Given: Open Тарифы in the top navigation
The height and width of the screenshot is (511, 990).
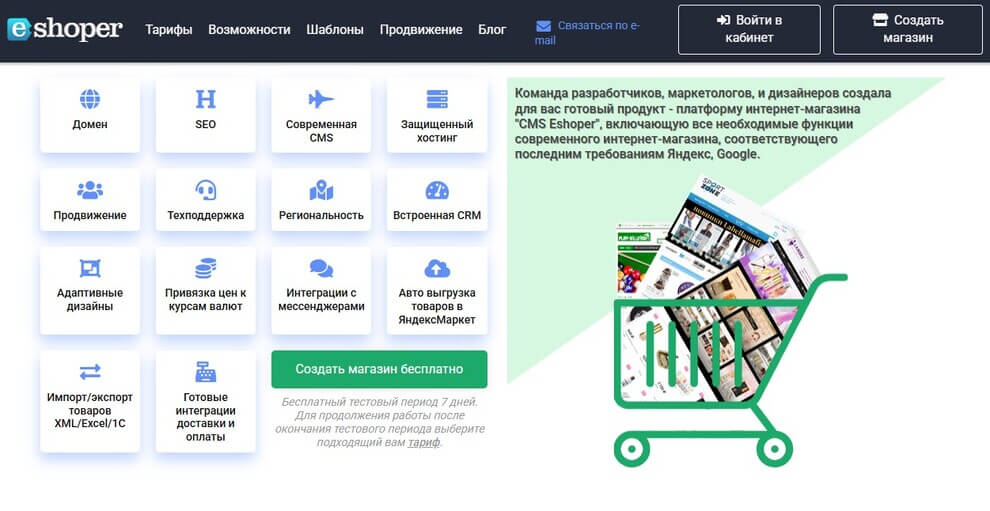Looking at the screenshot, I should pyautogui.click(x=169, y=30).
